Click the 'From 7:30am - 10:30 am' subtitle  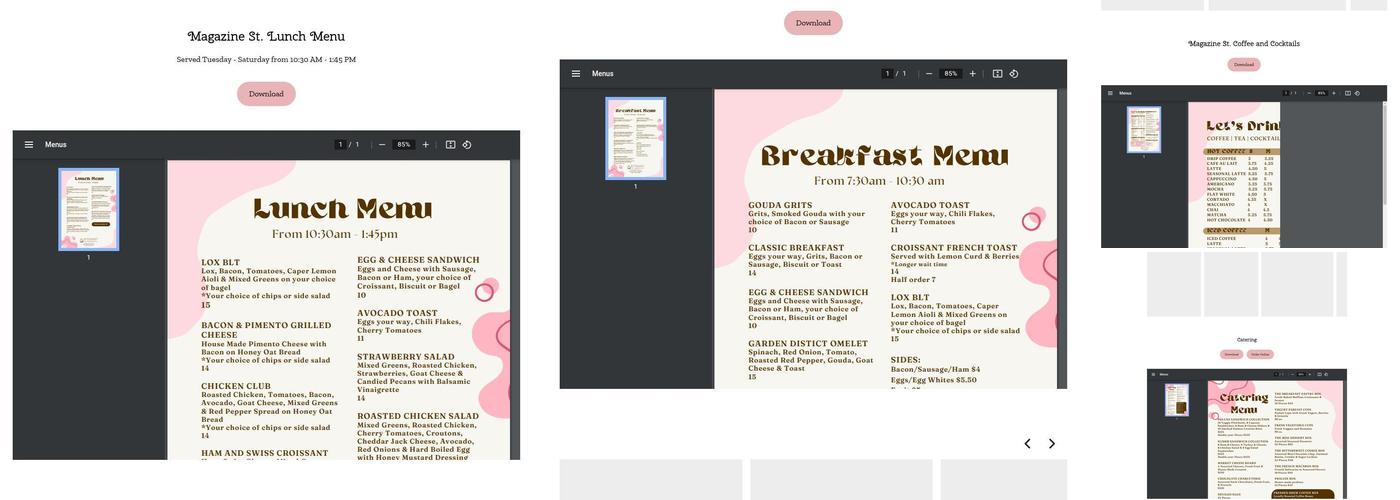point(879,181)
